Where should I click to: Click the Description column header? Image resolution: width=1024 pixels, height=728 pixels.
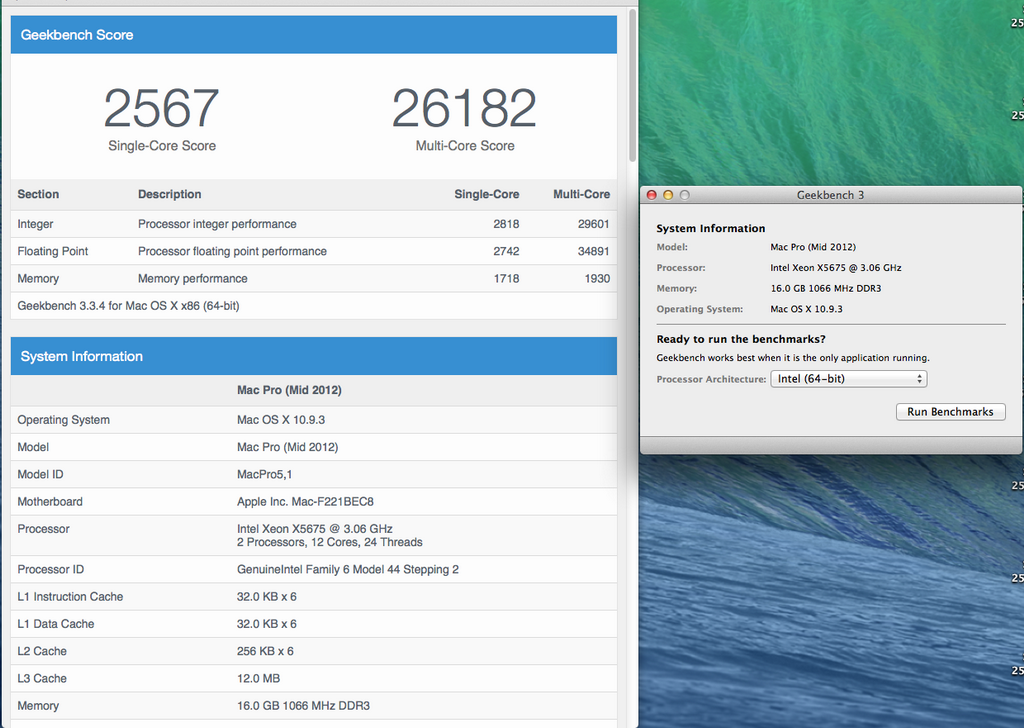click(169, 194)
